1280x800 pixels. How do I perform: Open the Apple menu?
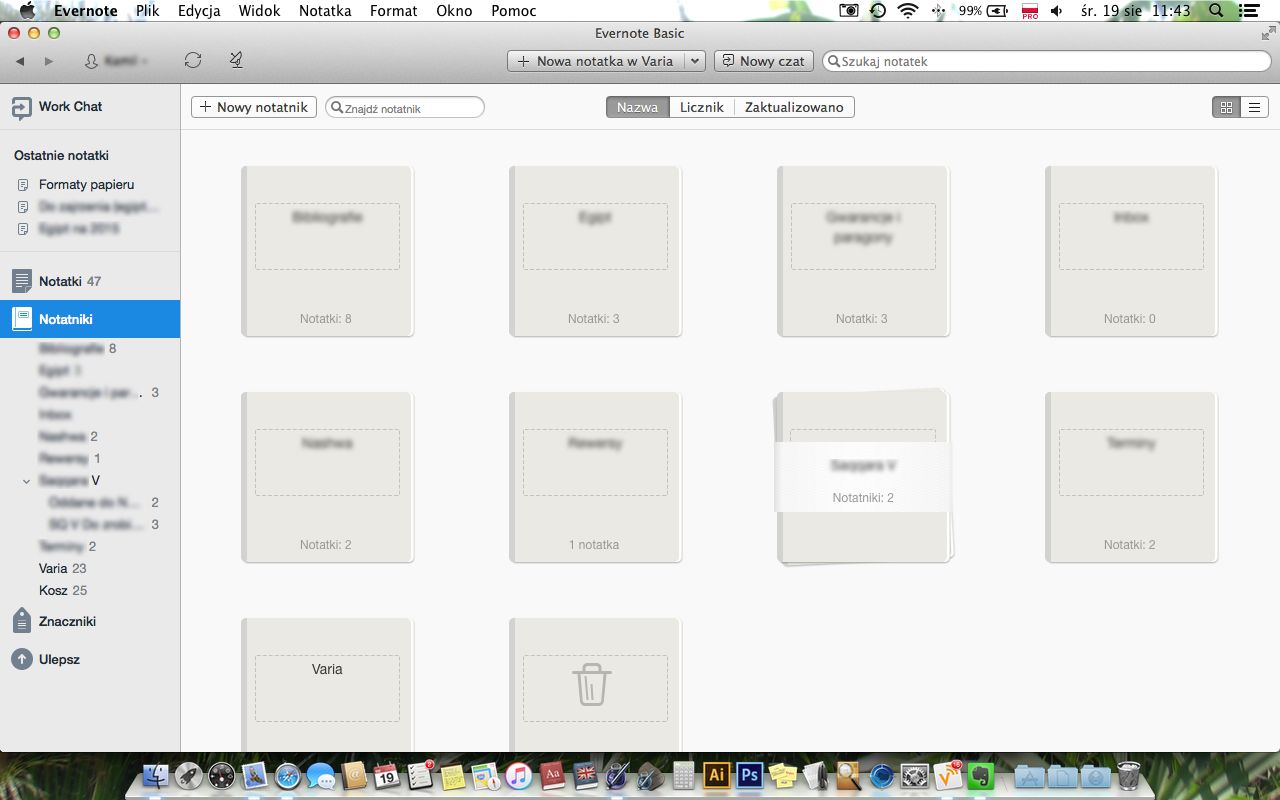coord(26,11)
